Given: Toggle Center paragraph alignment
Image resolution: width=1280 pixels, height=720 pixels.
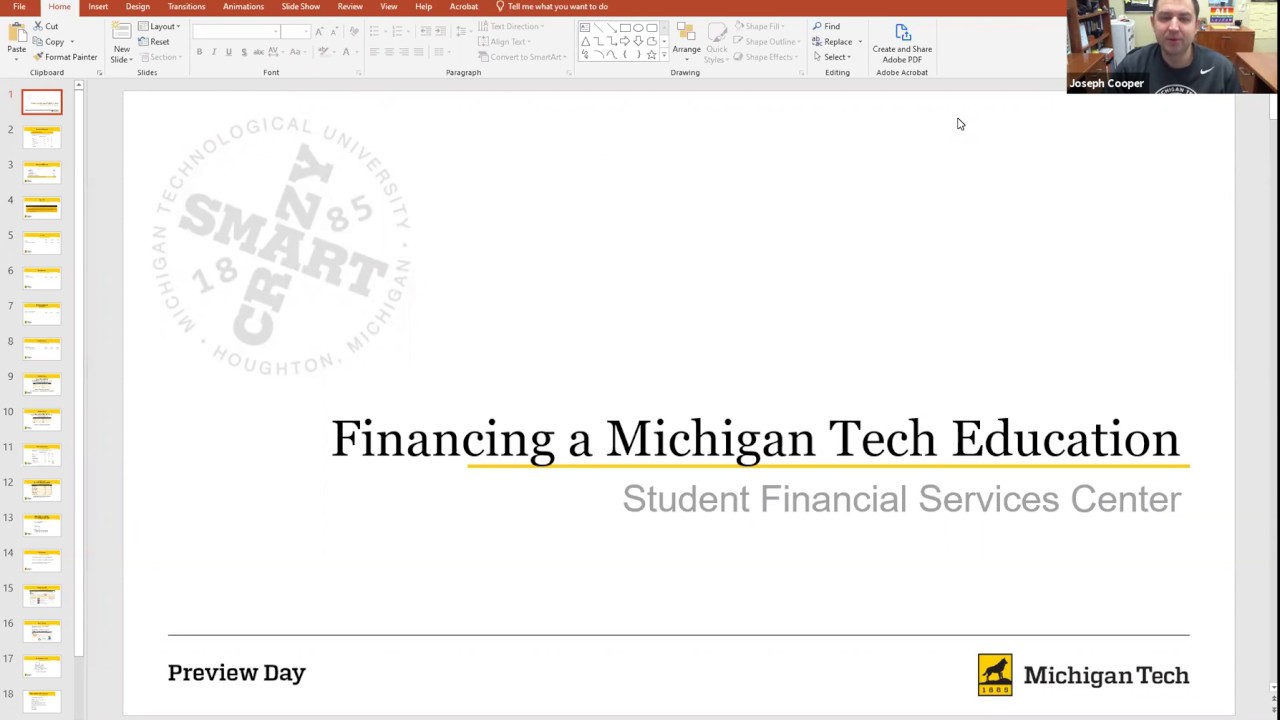Looking at the screenshot, I should tap(389, 52).
